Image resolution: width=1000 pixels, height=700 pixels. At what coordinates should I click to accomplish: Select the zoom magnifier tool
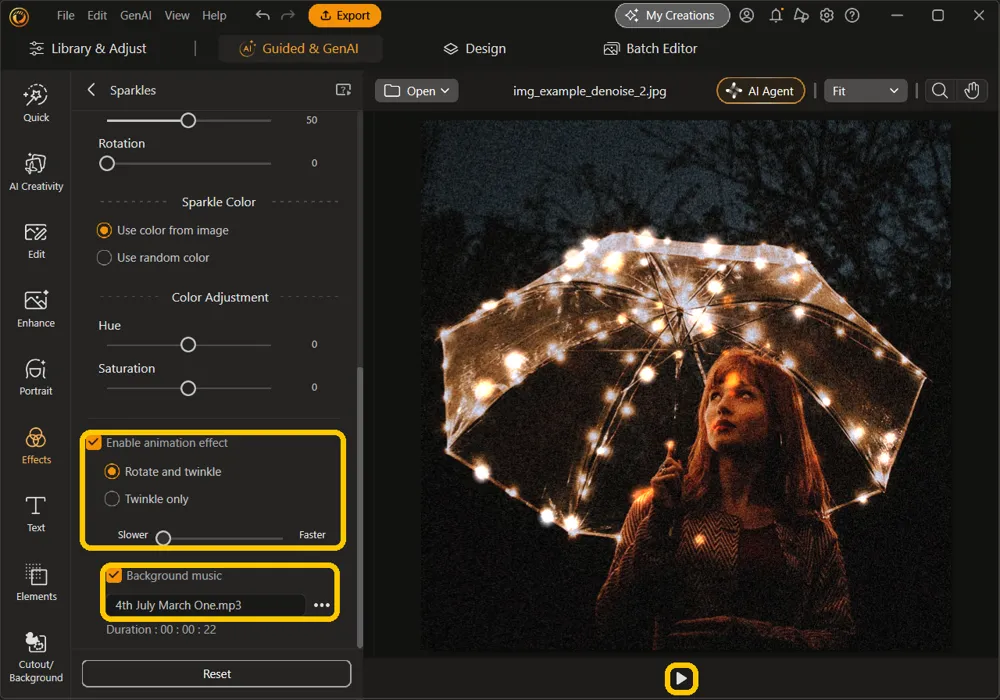pos(939,91)
